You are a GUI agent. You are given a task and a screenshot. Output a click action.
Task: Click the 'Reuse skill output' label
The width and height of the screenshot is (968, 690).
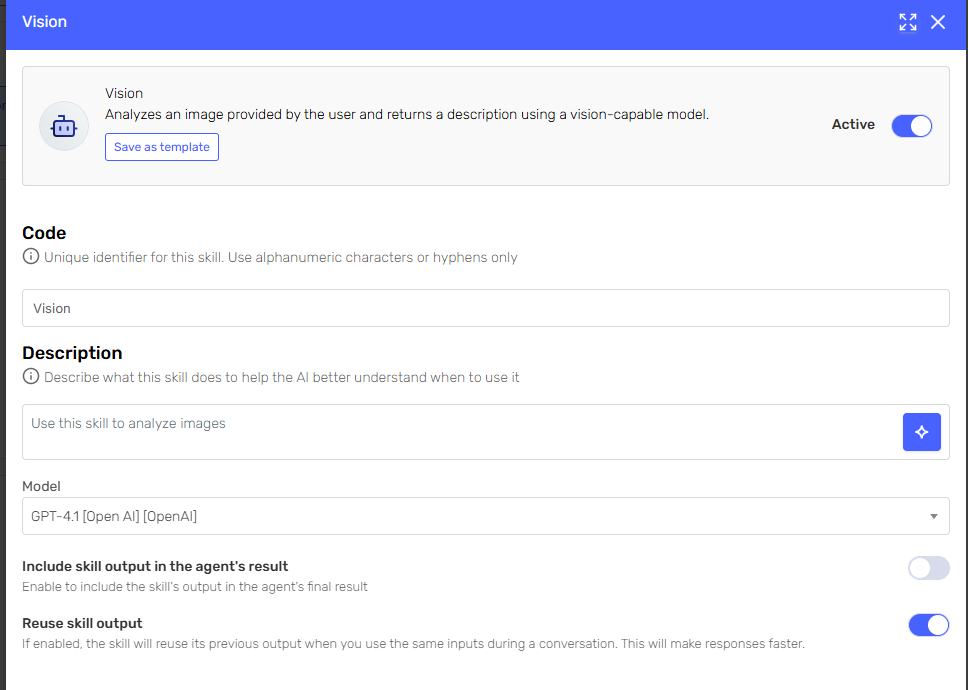pyautogui.click(x=82, y=623)
